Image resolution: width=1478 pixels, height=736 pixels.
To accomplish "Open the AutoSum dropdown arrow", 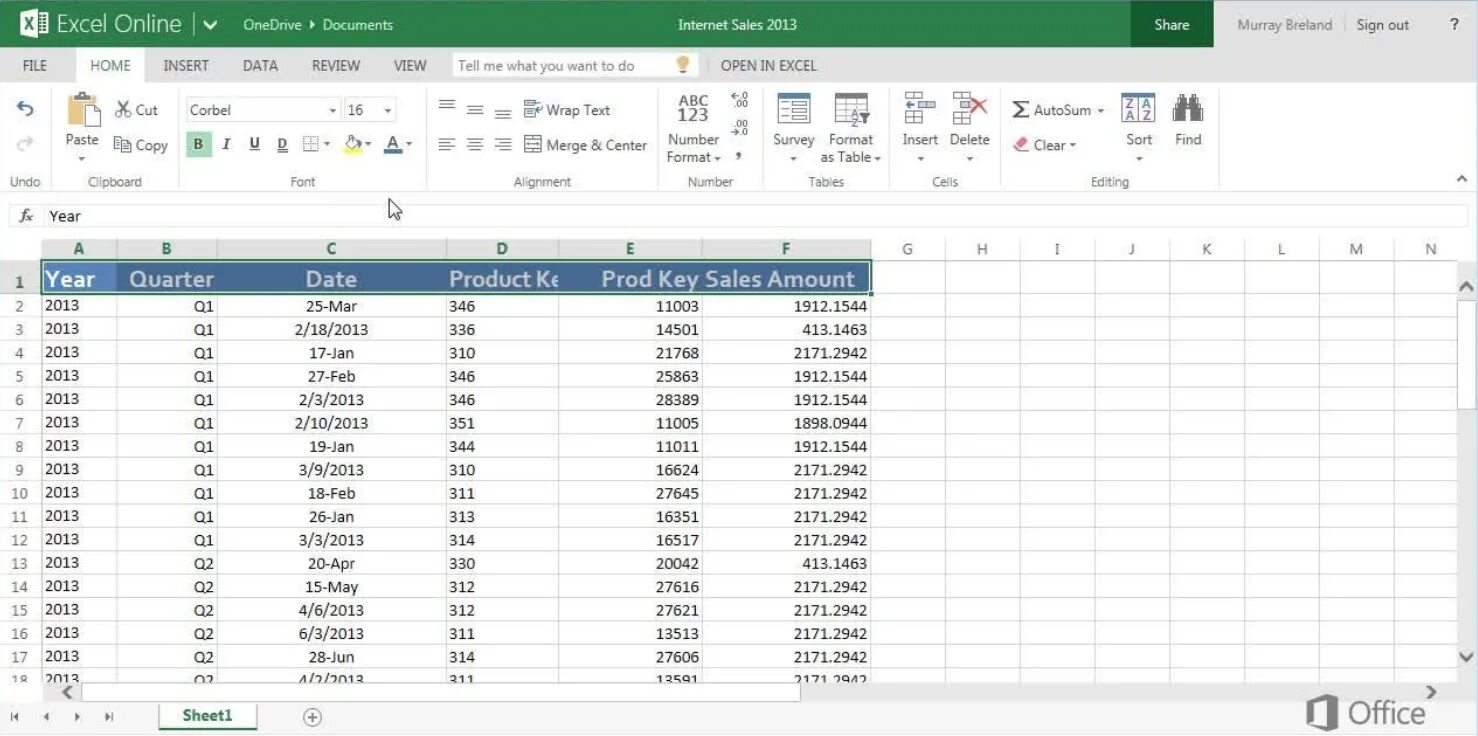I will pos(1101,110).
